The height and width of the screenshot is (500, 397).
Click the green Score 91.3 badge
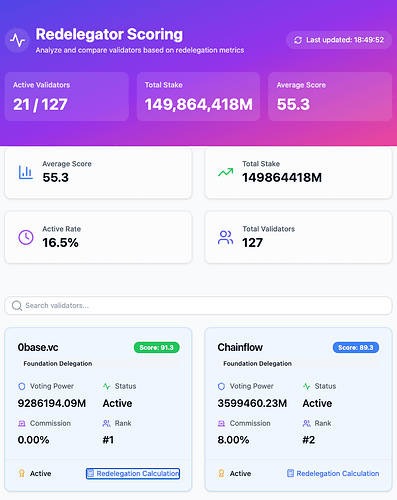(157, 347)
